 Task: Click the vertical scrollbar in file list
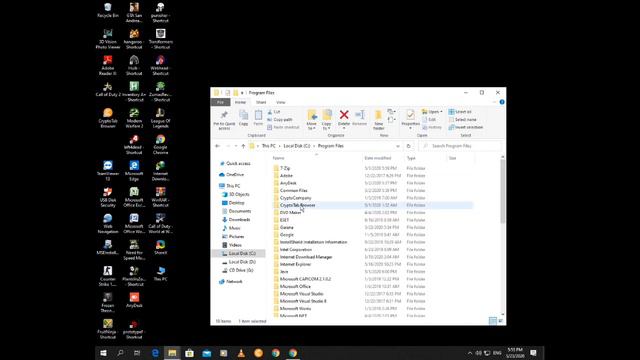pyautogui.click(x=502, y=191)
